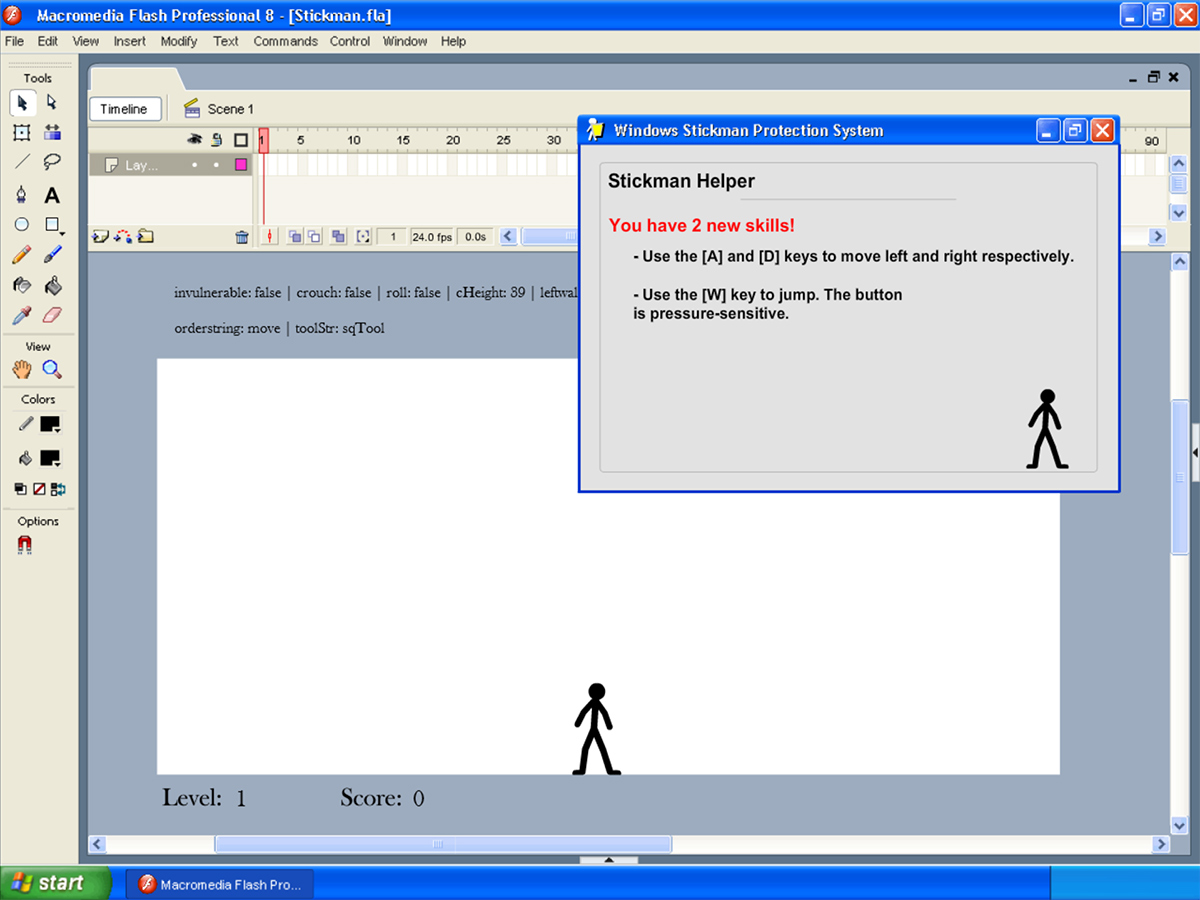Select the Eraser tool

point(52,316)
